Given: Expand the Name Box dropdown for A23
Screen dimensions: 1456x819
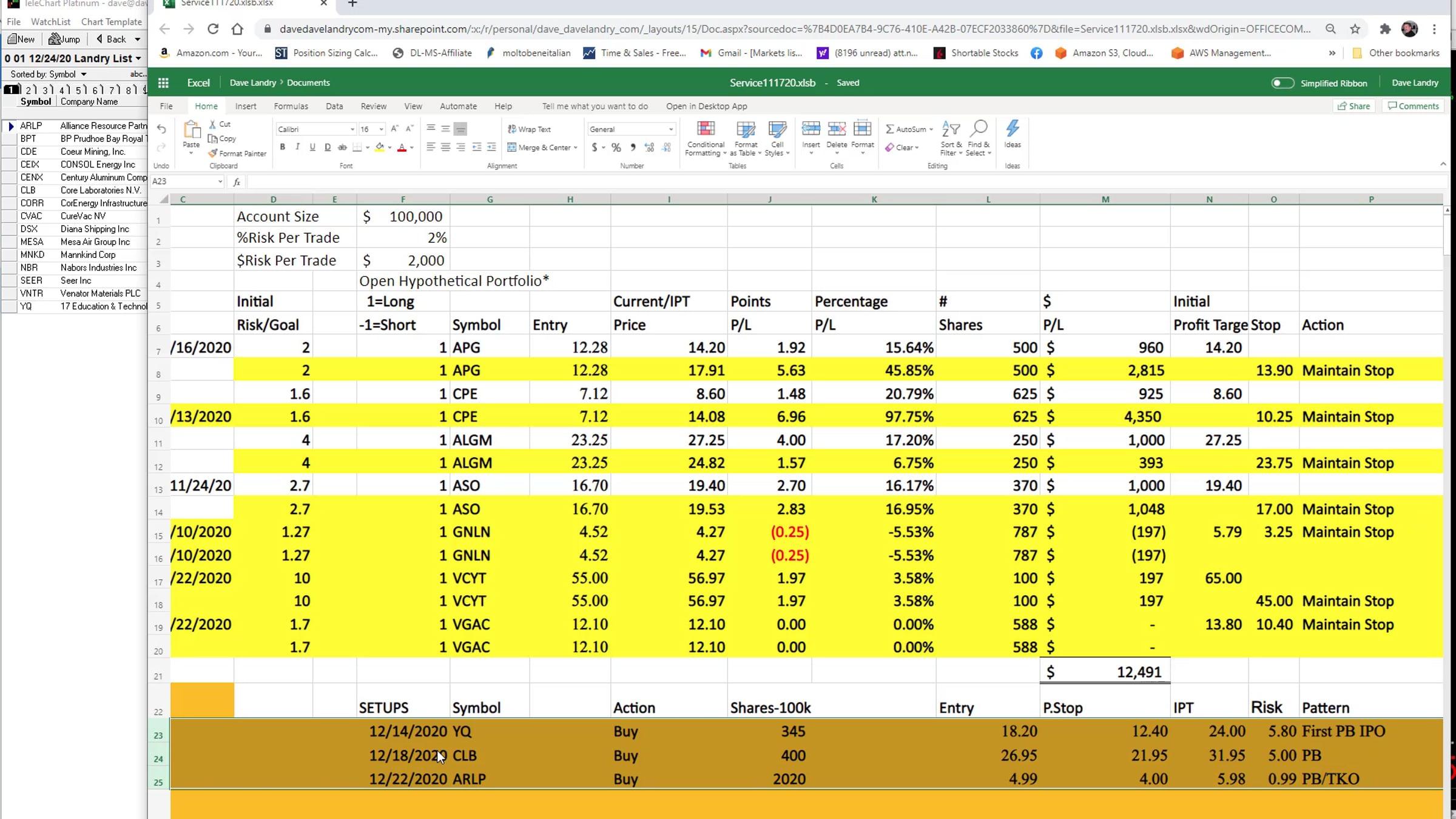Looking at the screenshot, I should (220, 181).
